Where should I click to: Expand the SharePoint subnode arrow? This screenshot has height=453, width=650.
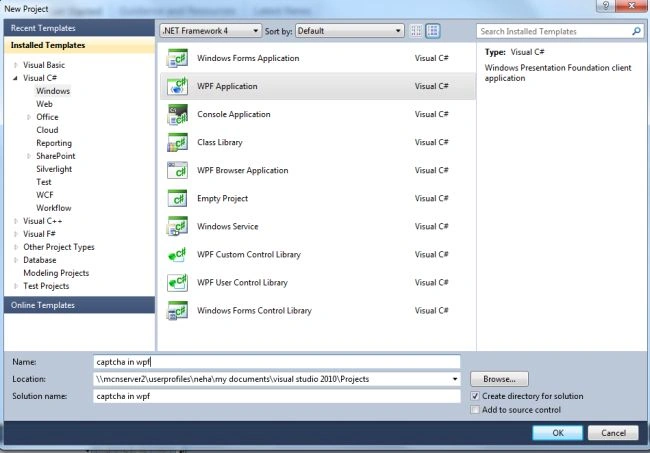pyautogui.click(x=29, y=156)
